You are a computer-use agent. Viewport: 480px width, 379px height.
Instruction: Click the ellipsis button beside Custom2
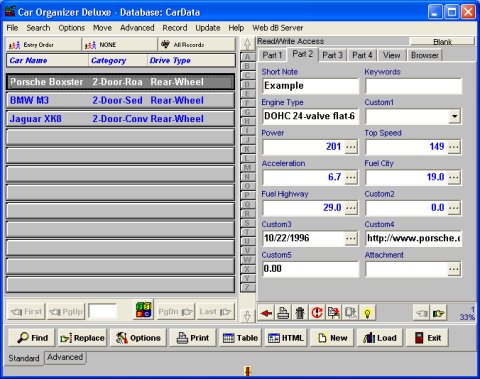[454, 208]
